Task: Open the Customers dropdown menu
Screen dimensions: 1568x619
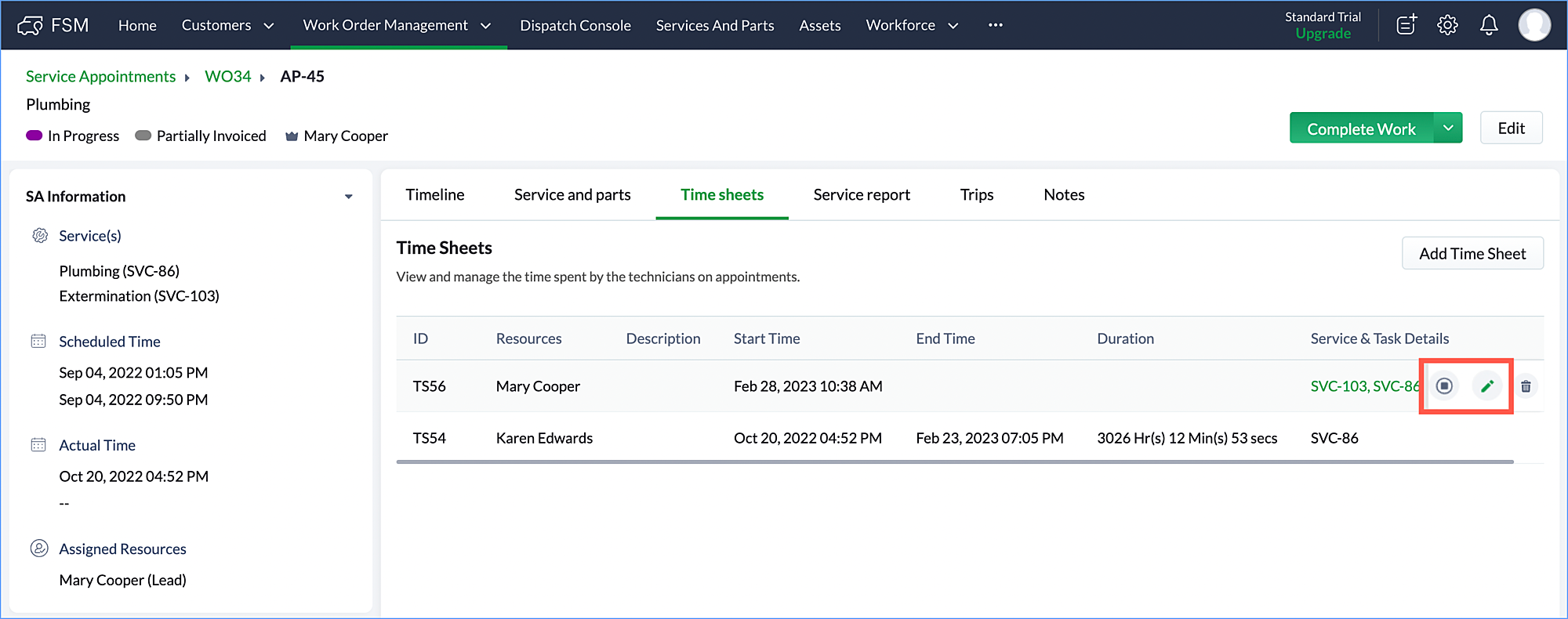Action: pos(228,25)
